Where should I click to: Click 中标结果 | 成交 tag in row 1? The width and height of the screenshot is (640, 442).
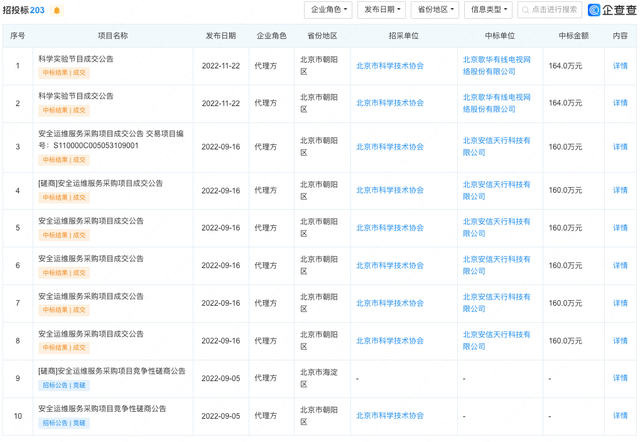click(64, 73)
